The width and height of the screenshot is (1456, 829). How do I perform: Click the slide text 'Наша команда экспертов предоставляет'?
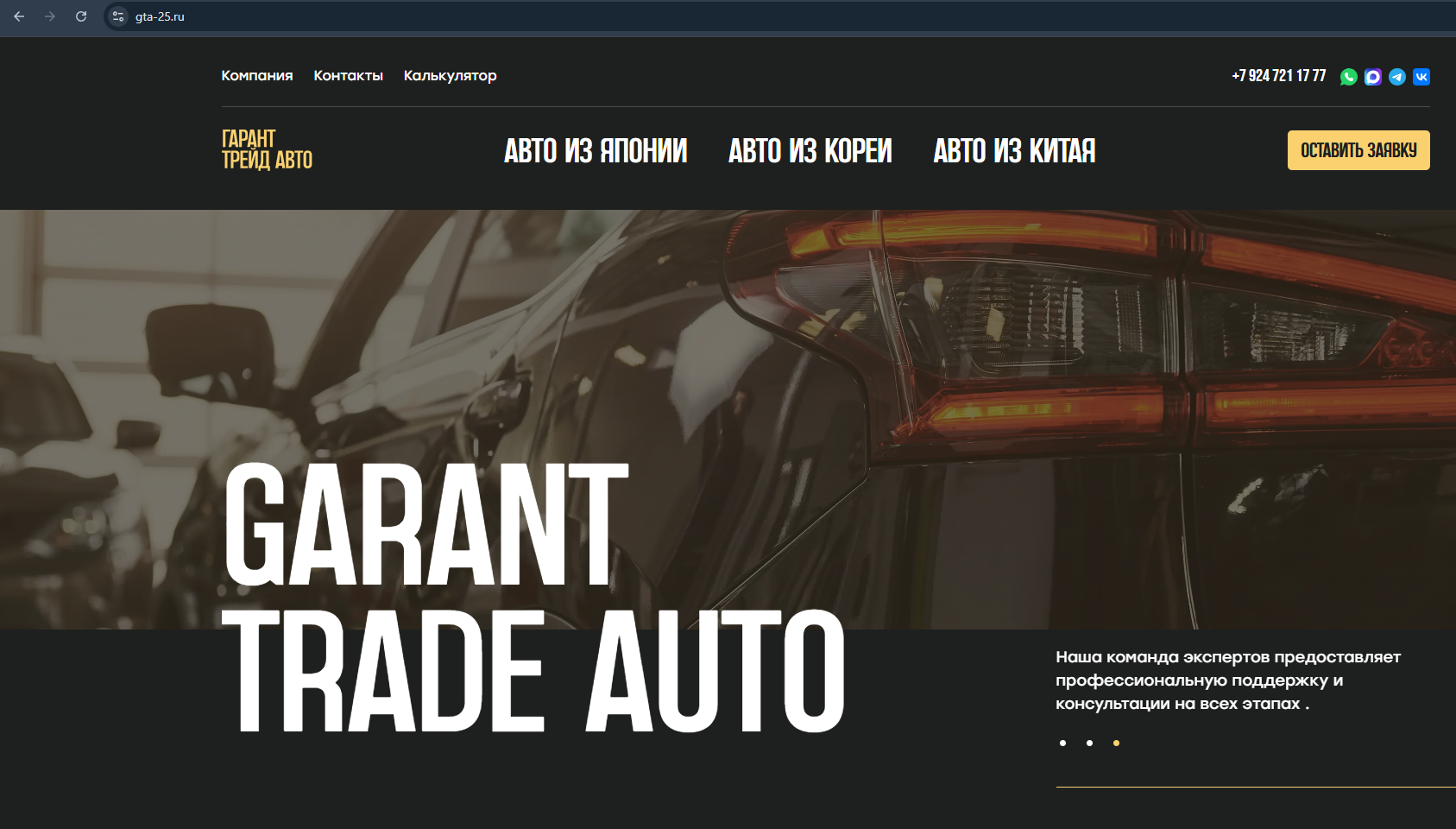pos(1228,657)
